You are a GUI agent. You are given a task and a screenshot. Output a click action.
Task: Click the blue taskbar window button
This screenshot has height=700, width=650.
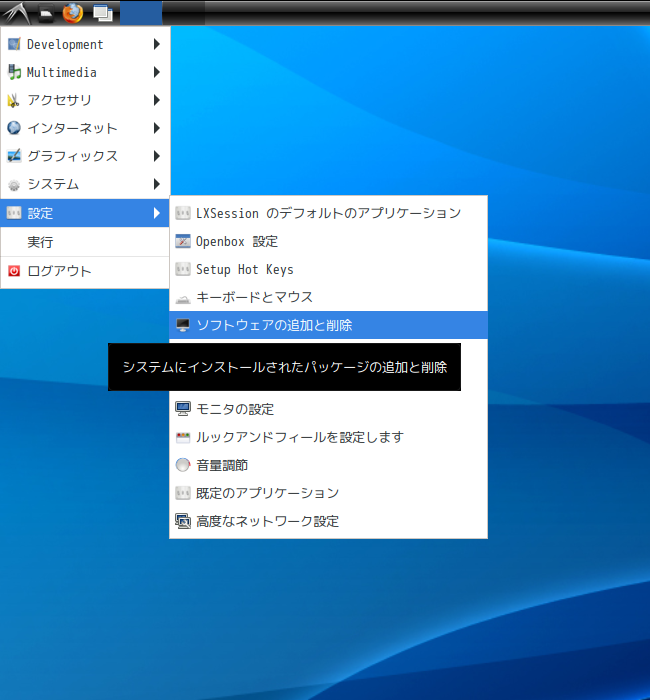141,12
